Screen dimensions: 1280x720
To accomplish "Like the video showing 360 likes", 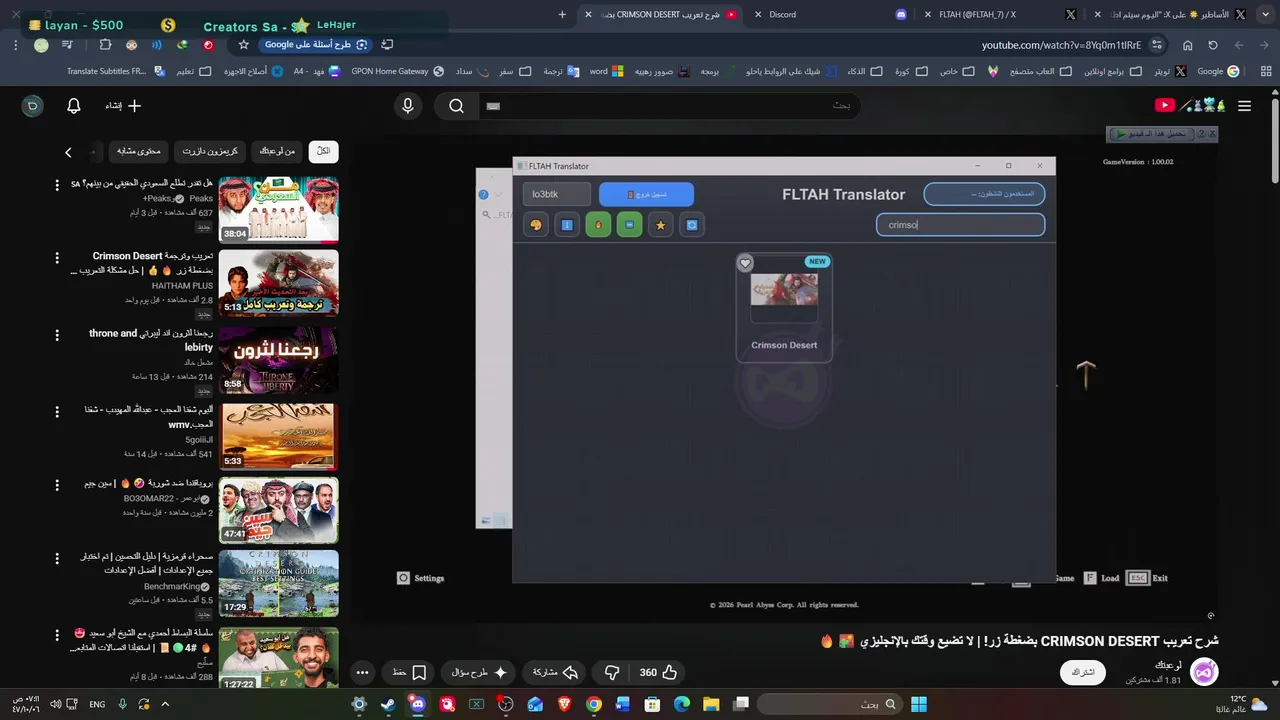I will pos(660,672).
